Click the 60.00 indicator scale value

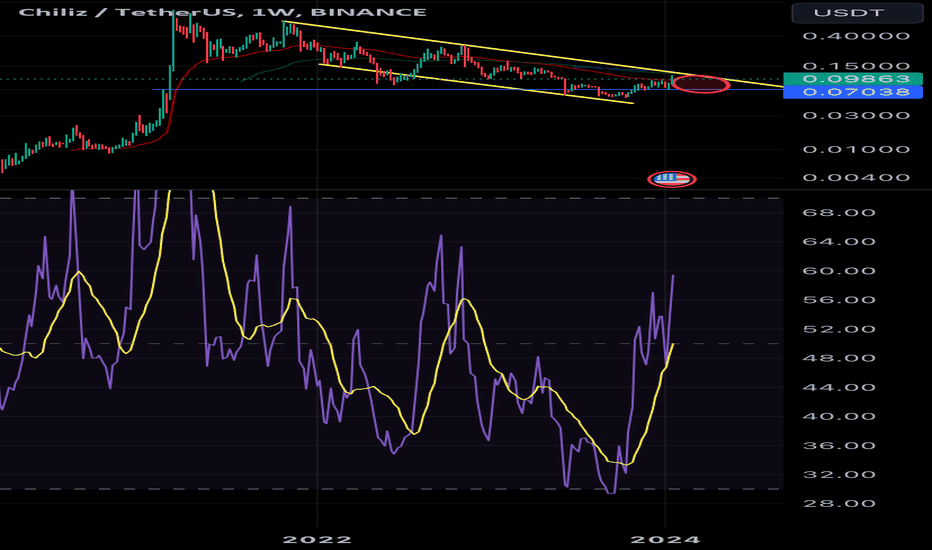pyautogui.click(x=839, y=271)
